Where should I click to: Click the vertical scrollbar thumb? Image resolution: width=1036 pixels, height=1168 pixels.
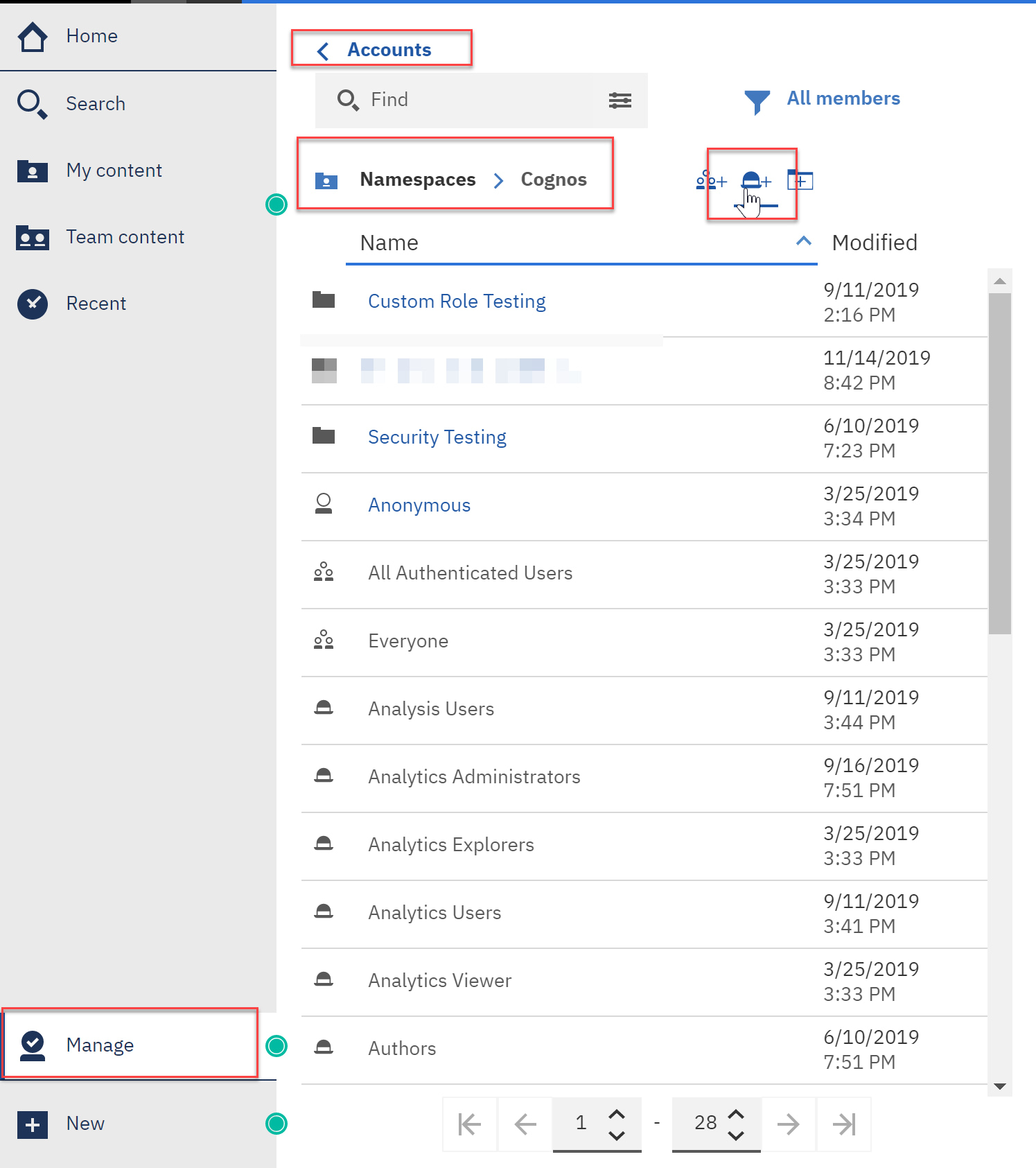click(x=999, y=463)
